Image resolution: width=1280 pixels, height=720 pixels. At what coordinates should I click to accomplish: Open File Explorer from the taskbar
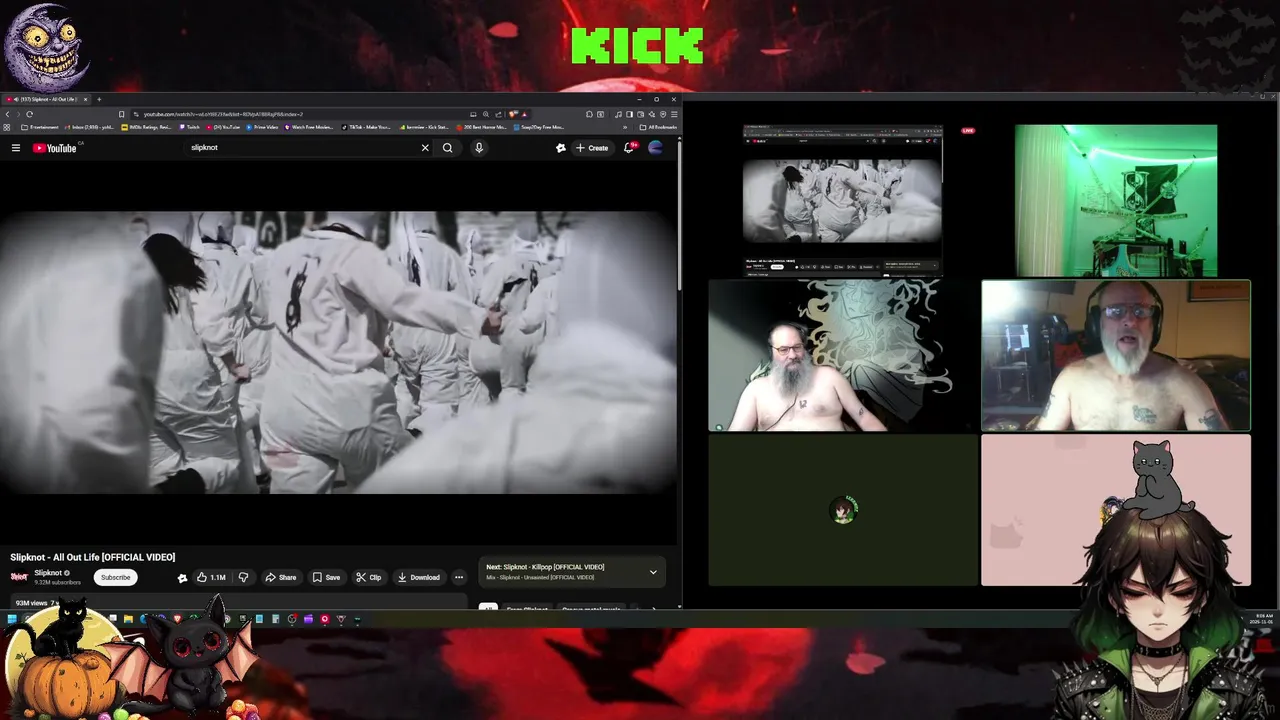(x=128, y=619)
